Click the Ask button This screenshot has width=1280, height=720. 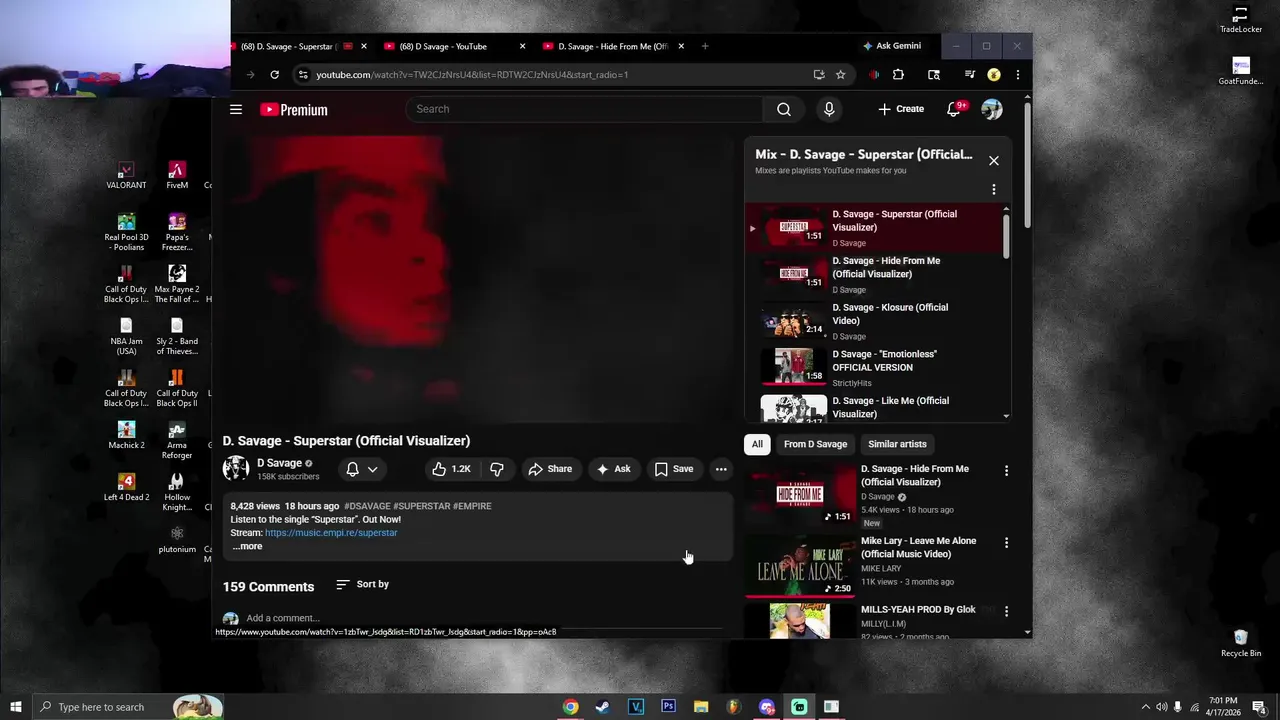[x=613, y=469]
